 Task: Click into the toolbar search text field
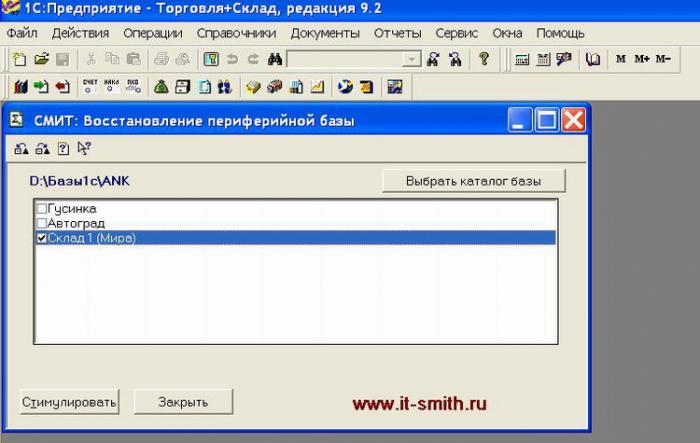pyautogui.click(x=345, y=59)
